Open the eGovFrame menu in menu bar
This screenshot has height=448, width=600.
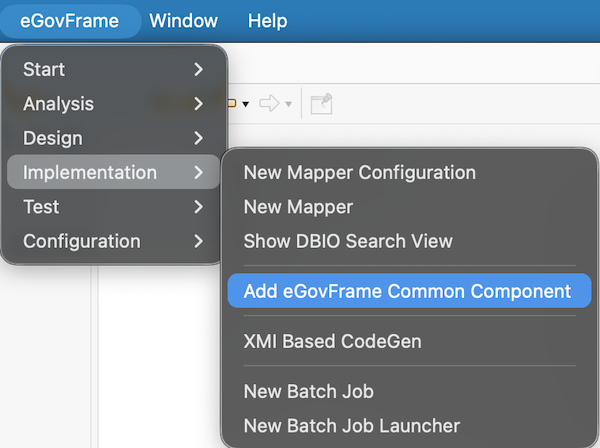69,20
